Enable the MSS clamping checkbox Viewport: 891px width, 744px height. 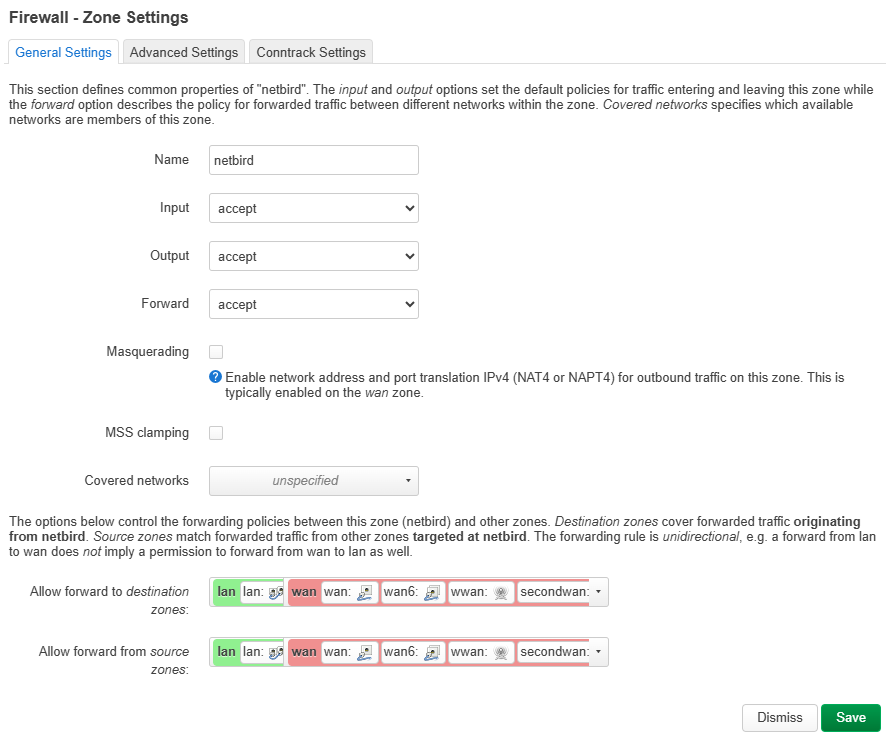pos(216,433)
